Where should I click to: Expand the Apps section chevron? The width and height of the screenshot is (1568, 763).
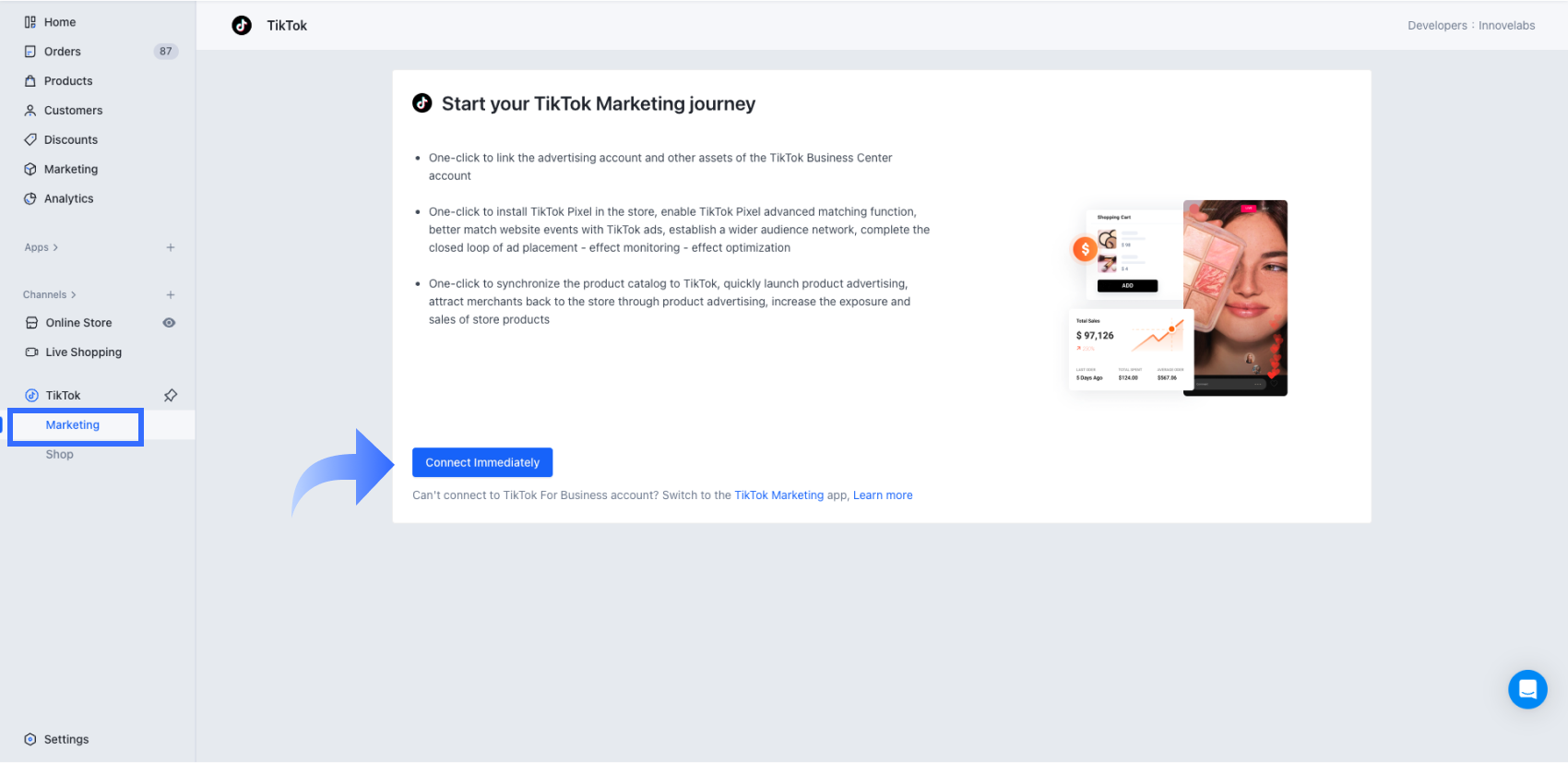55,247
